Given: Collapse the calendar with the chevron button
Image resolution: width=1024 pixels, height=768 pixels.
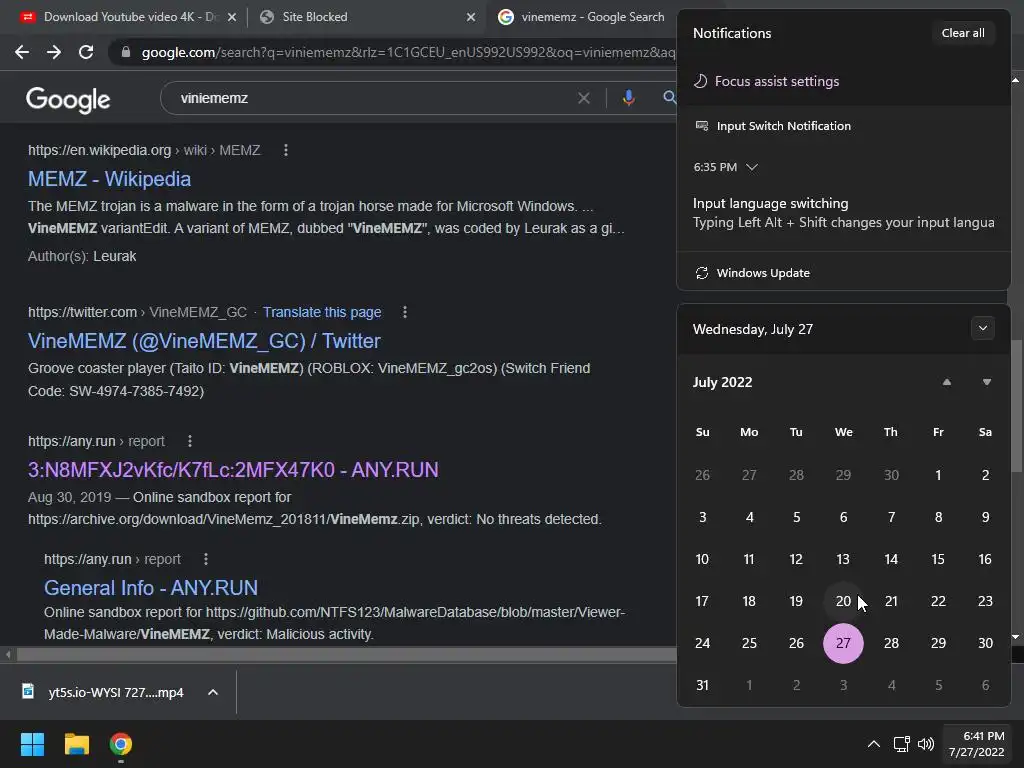Looking at the screenshot, I should coord(982,328).
